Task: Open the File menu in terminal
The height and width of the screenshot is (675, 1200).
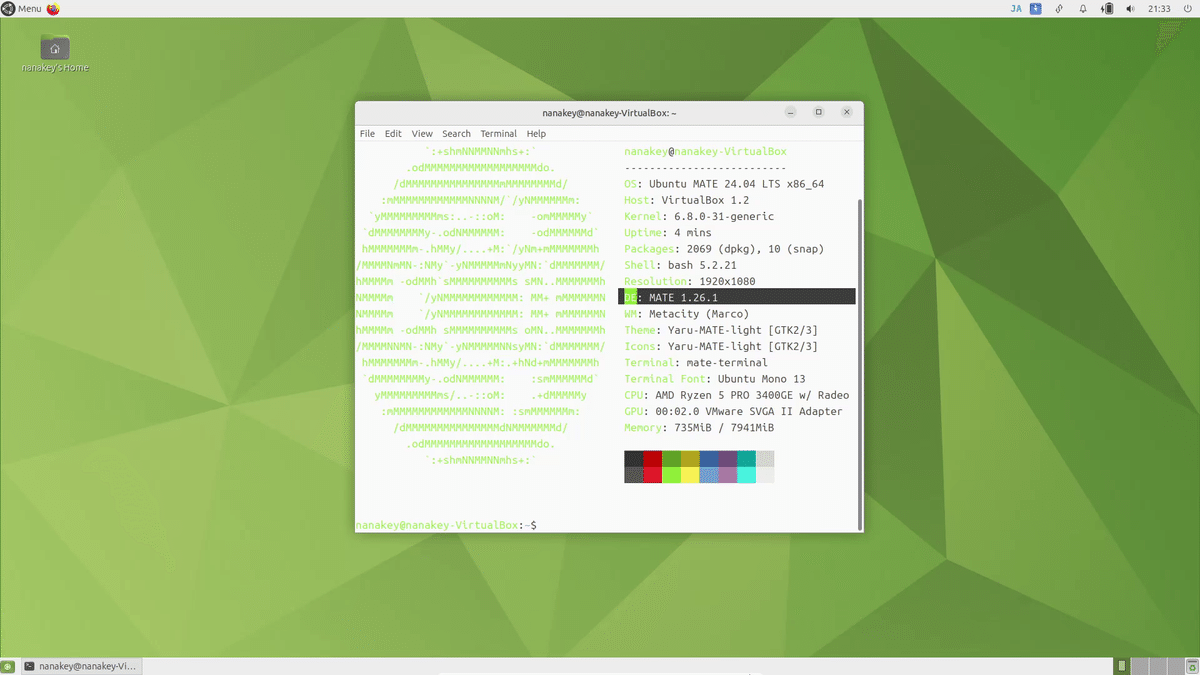Action: (367, 134)
